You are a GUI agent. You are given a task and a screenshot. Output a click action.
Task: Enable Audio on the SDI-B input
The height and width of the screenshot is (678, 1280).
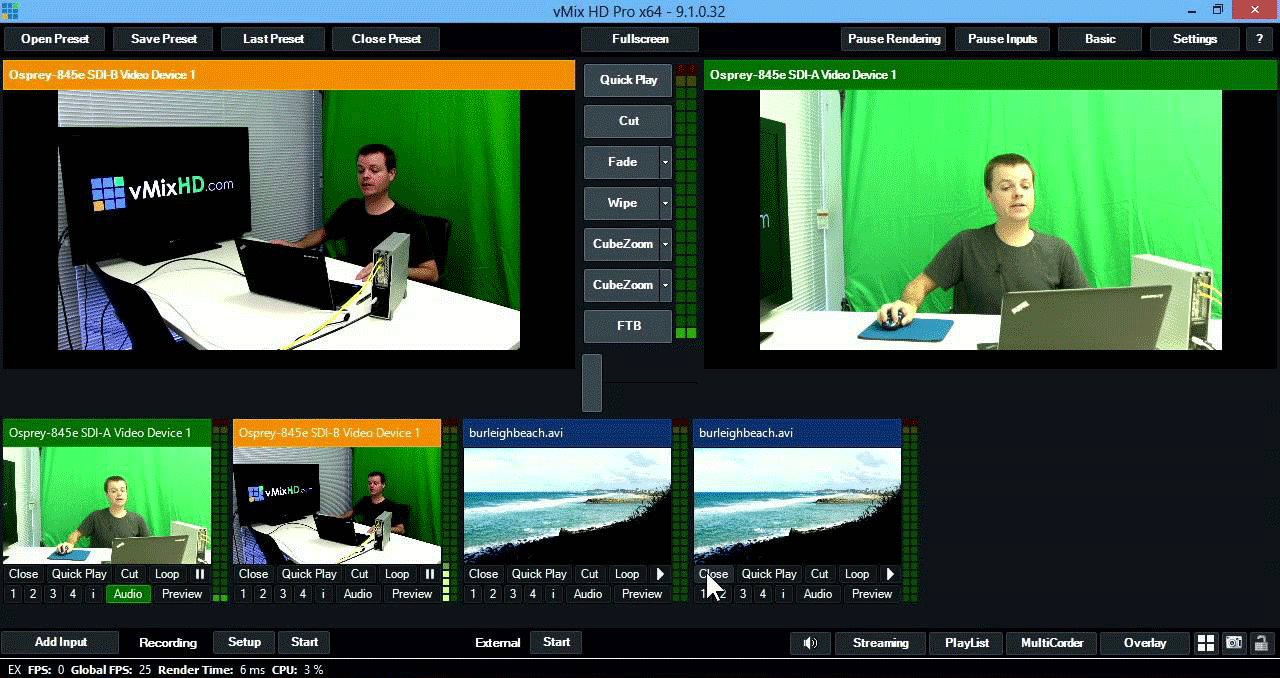pyautogui.click(x=358, y=594)
